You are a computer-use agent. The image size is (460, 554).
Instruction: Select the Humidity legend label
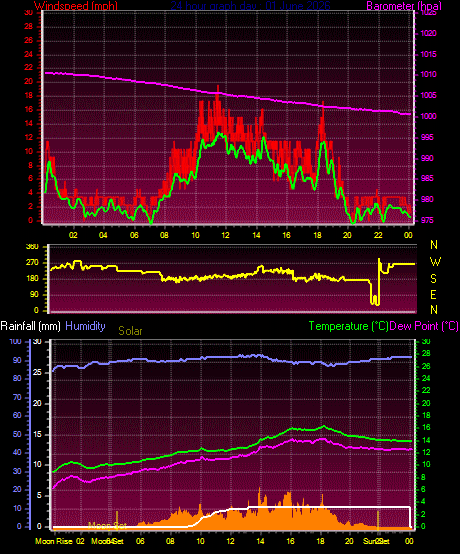85,326
